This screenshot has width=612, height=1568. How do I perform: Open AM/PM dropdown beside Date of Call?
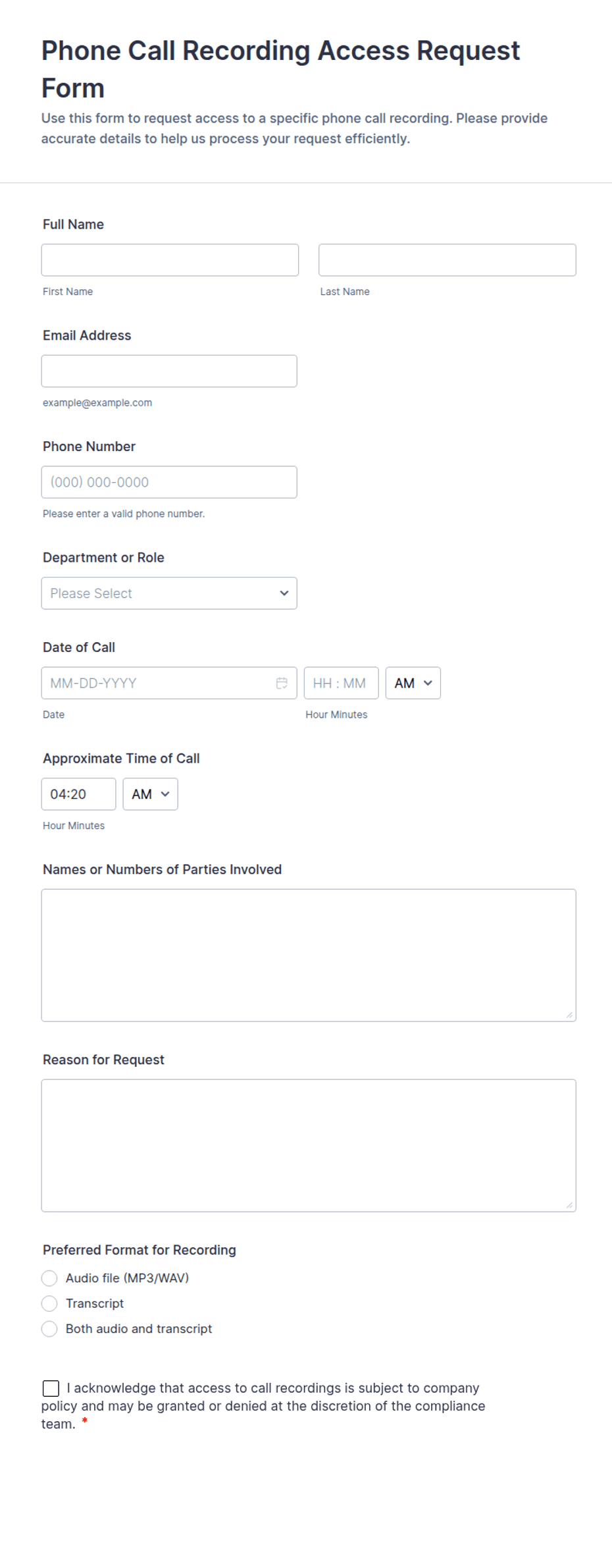tap(413, 683)
